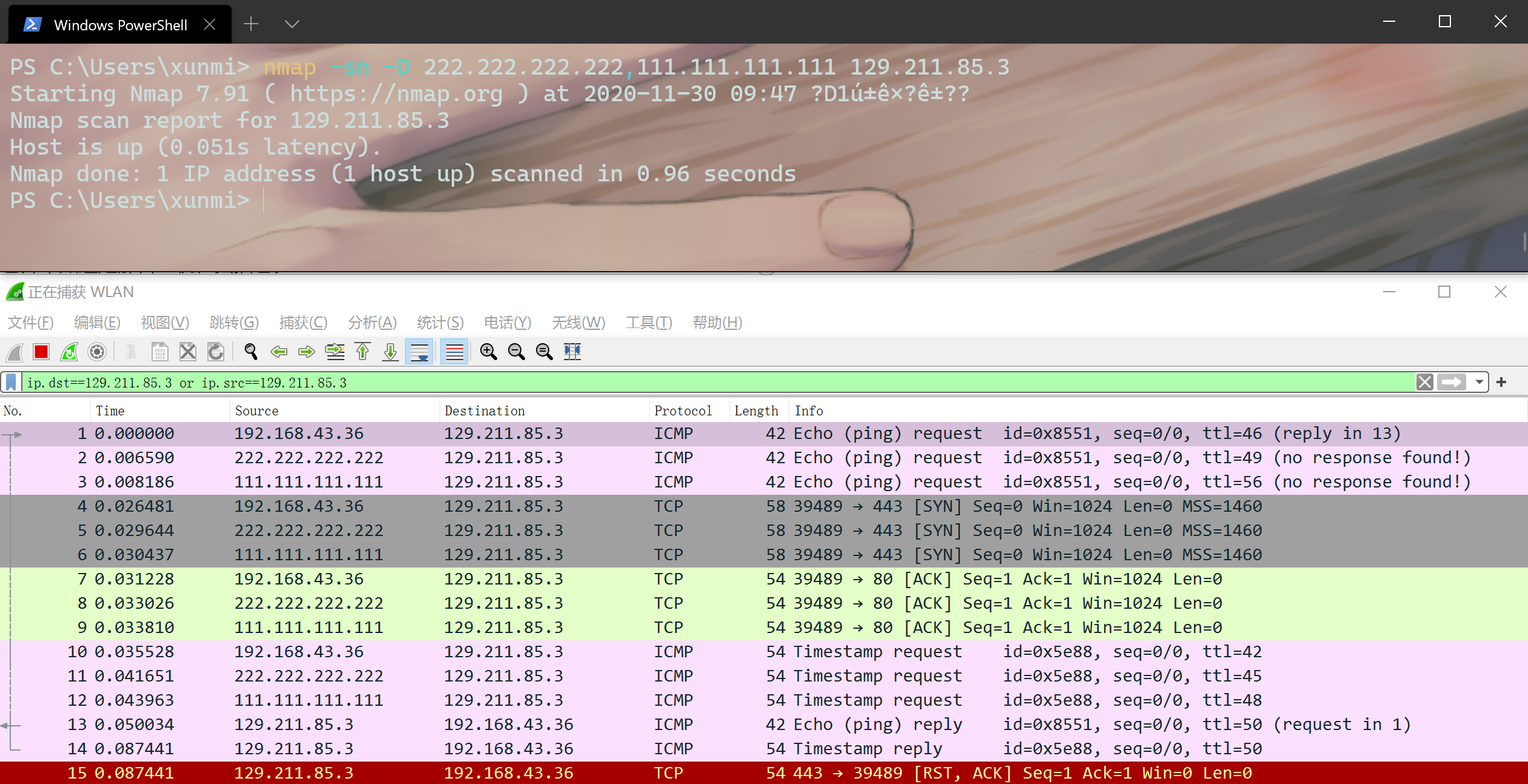Open the filter bookmark menu
1528x784 pixels.
pos(11,383)
